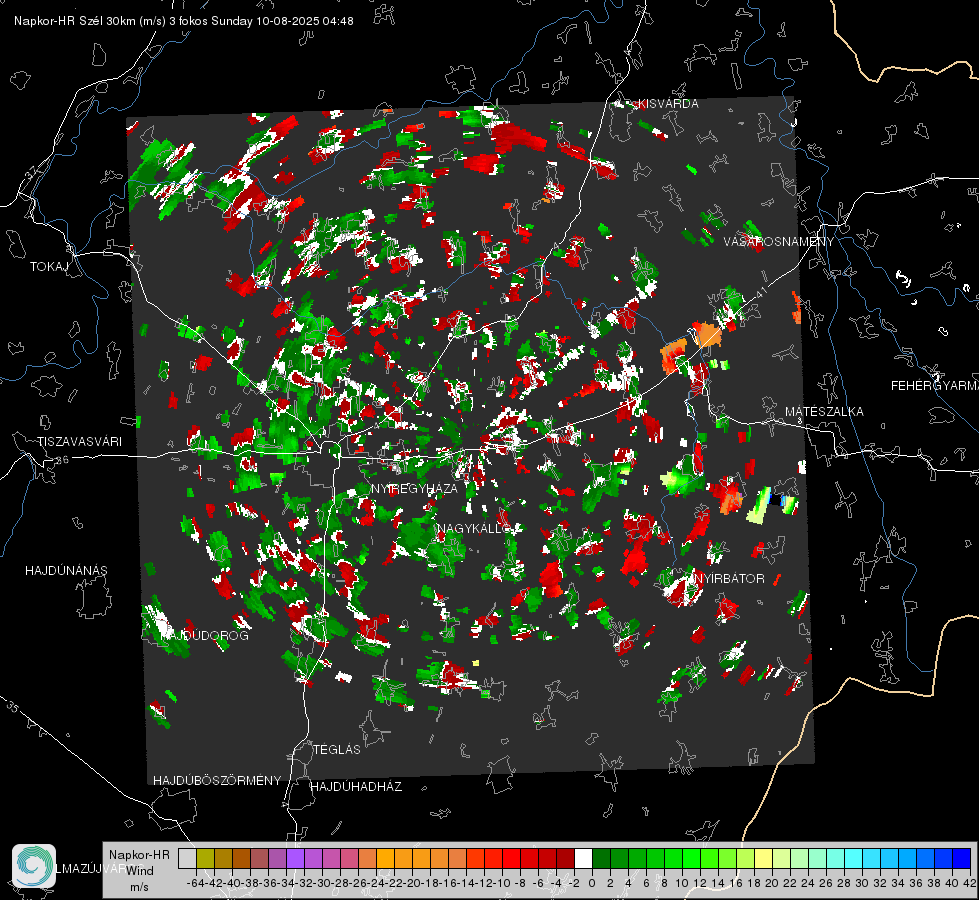Image resolution: width=979 pixels, height=900 pixels.
Task: Click the HAJDÚDOROG town label
Action: pyautogui.click(x=205, y=636)
